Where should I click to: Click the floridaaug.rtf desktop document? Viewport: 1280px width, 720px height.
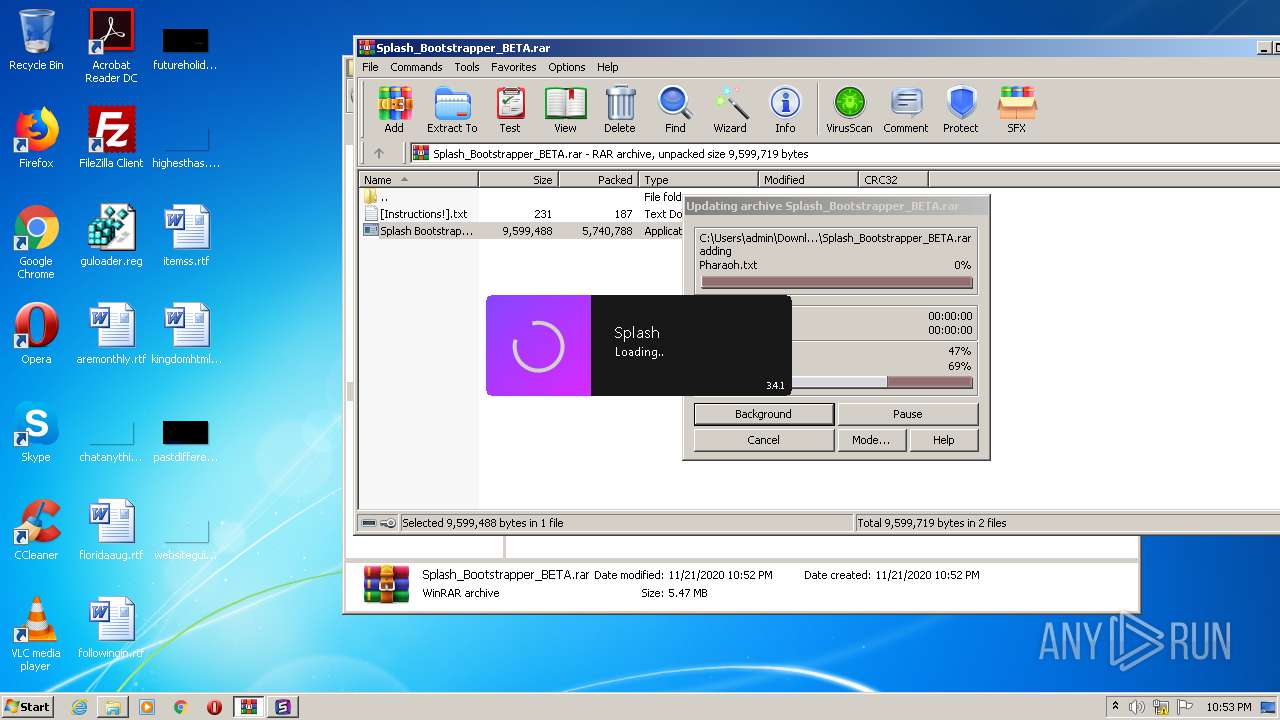click(x=111, y=530)
